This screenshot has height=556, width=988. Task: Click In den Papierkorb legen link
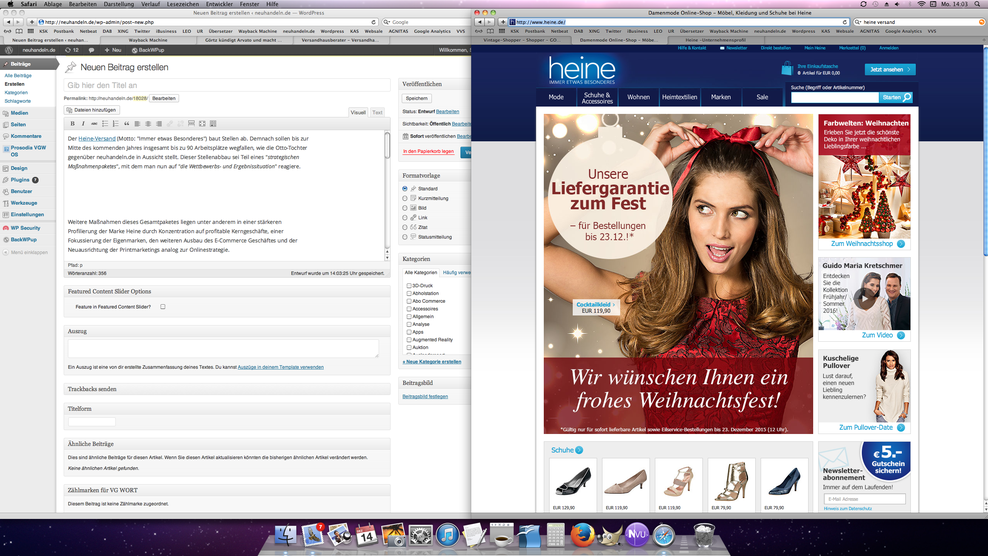pyautogui.click(x=428, y=151)
